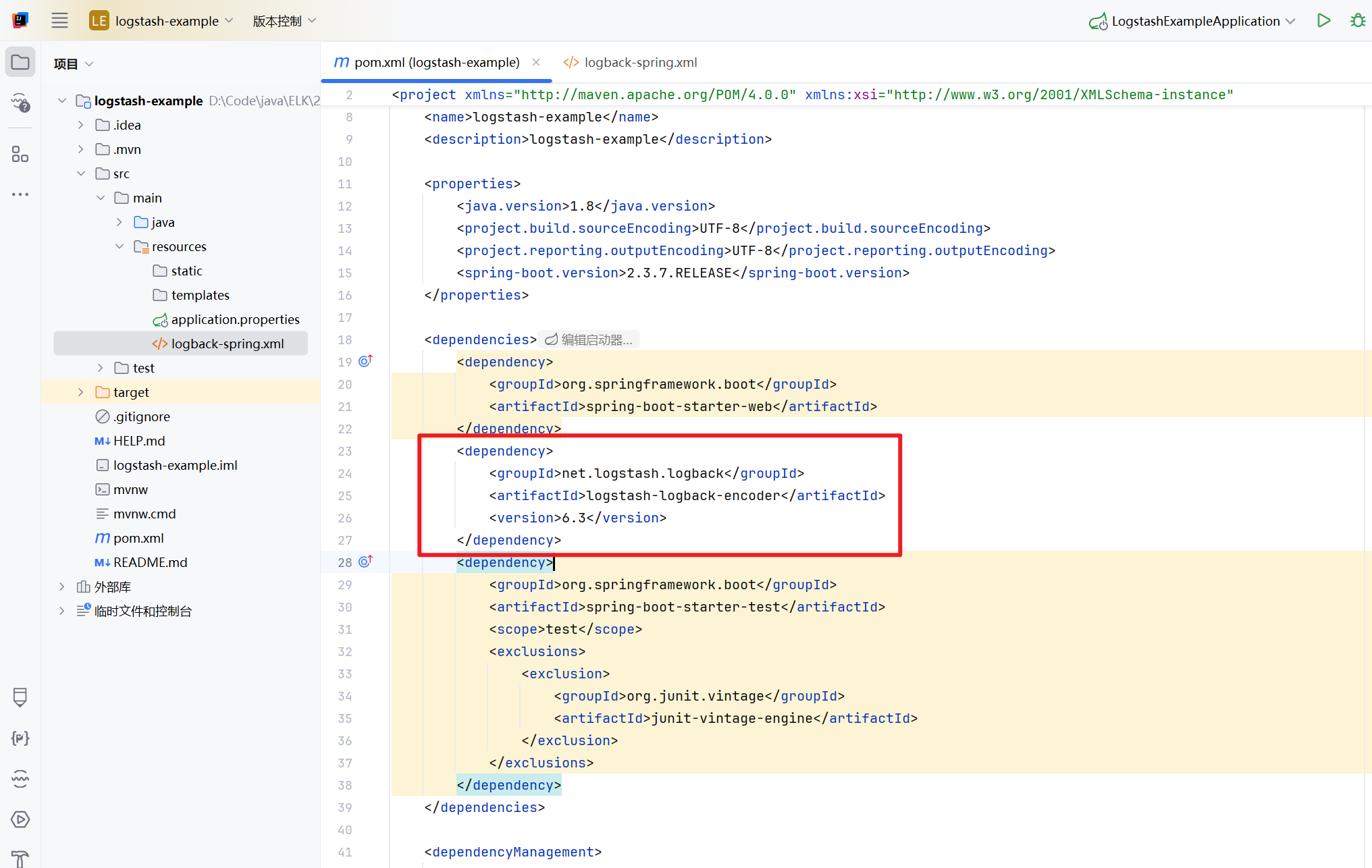Click the Debug bug icon
This screenshot has height=868, width=1372.
(x=1357, y=21)
